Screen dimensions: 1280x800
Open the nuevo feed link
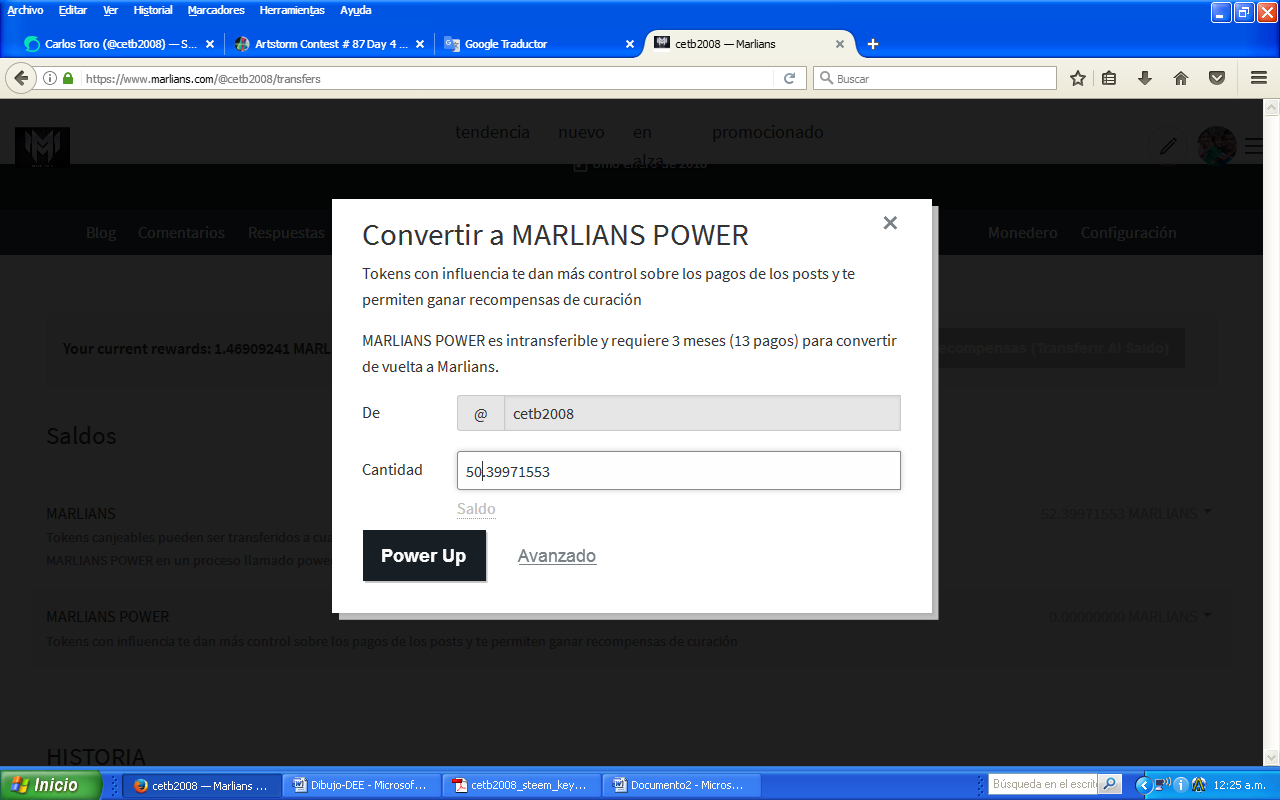(x=581, y=132)
